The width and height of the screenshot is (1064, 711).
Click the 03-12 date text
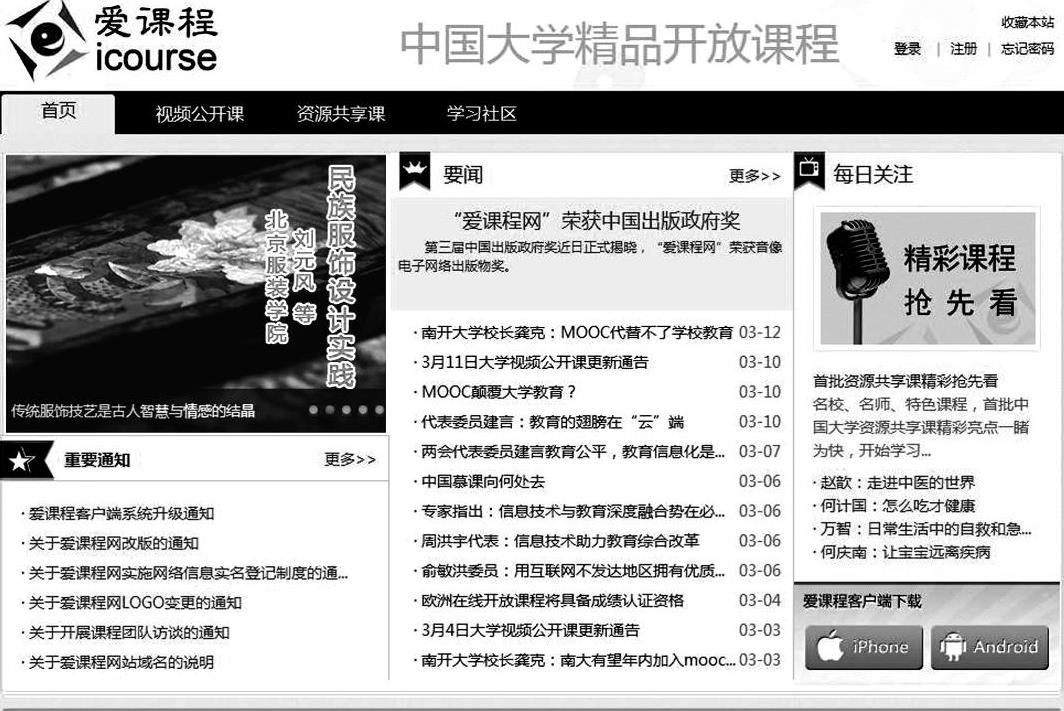(x=759, y=332)
